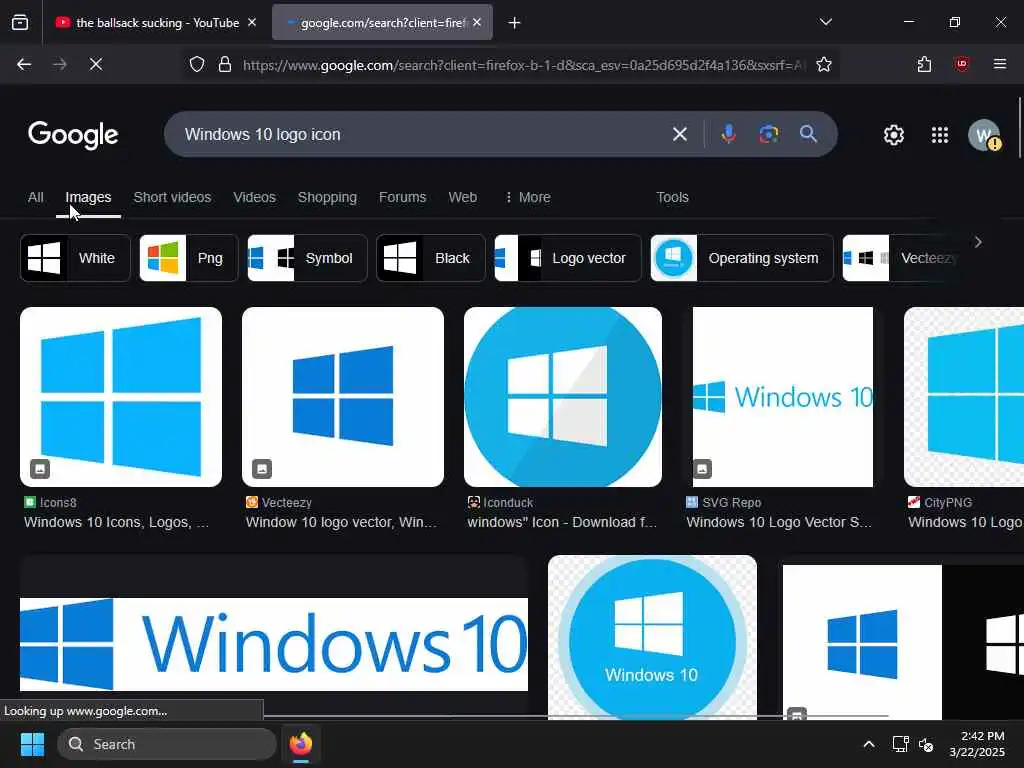
Task: Click the site security padlock icon
Action: pyautogui.click(x=225, y=64)
